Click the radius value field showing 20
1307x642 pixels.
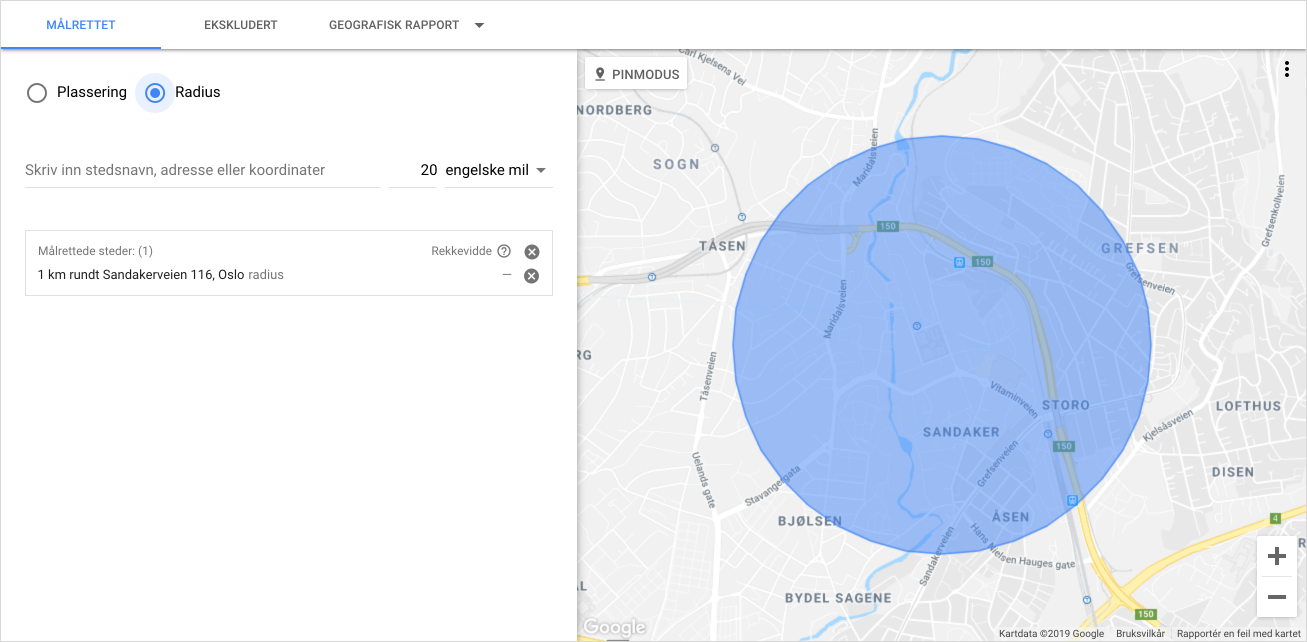[x=414, y=170]
